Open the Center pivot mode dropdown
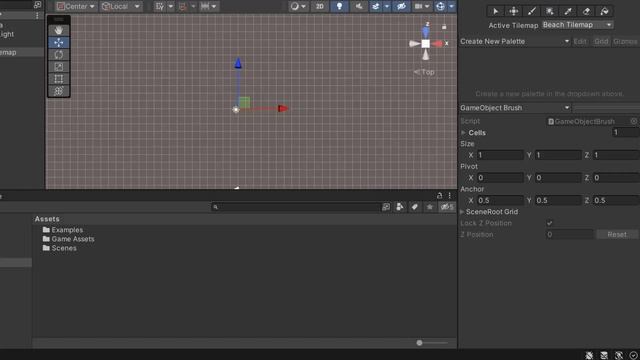 pos(75,6)
